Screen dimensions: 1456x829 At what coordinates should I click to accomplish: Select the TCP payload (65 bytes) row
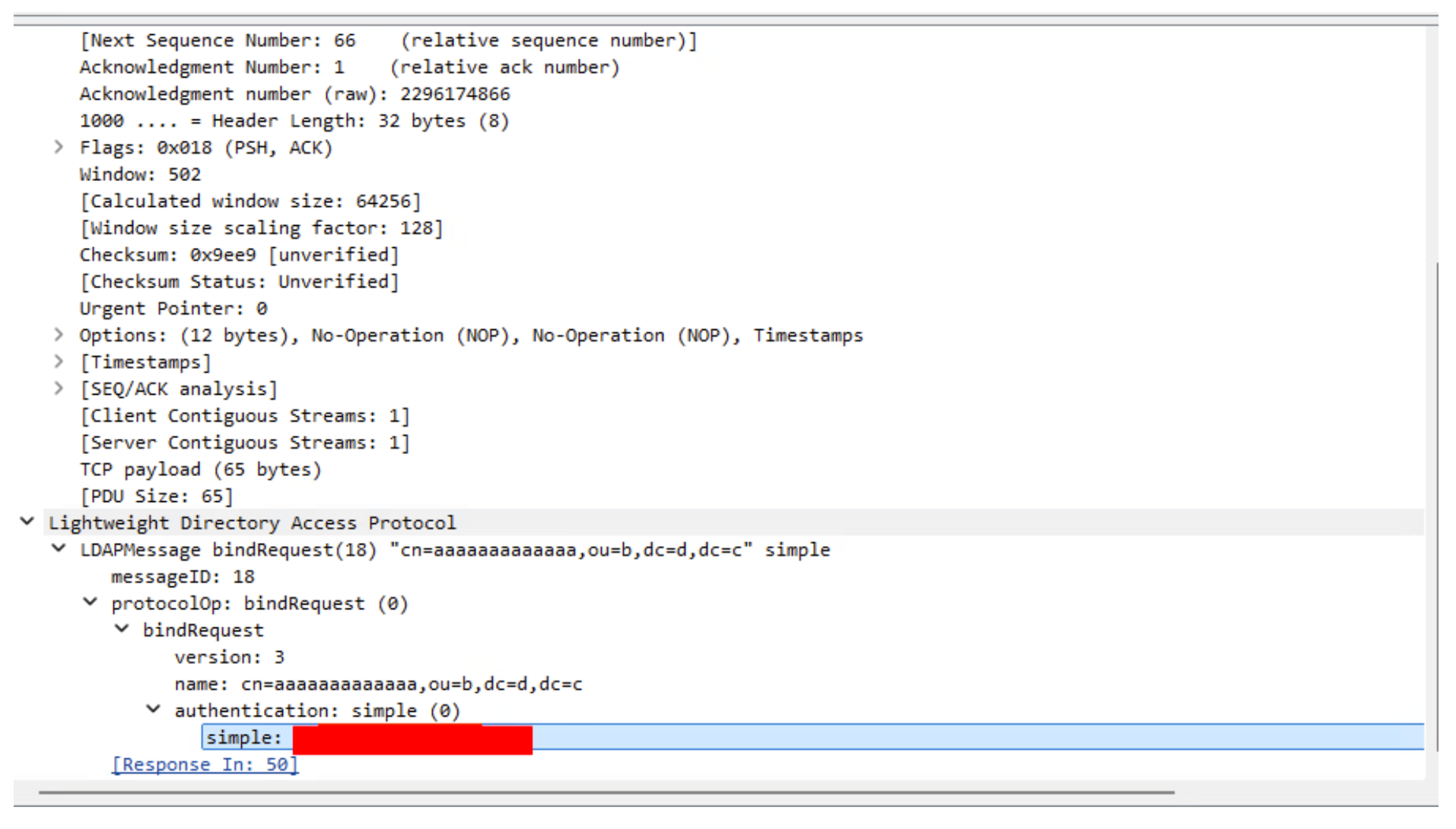200,469
